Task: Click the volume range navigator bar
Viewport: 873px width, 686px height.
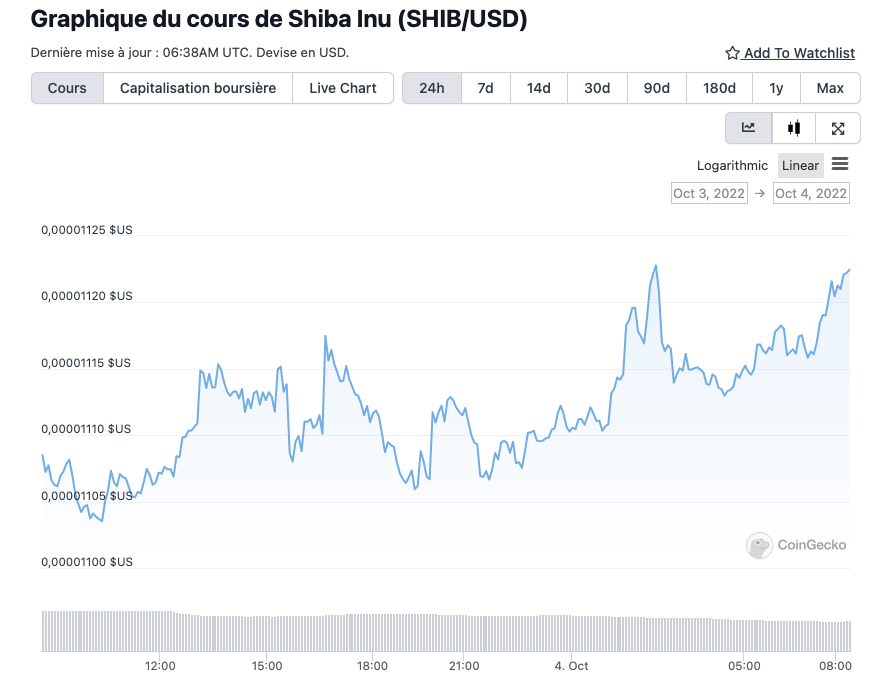Action: coord(446,631)
